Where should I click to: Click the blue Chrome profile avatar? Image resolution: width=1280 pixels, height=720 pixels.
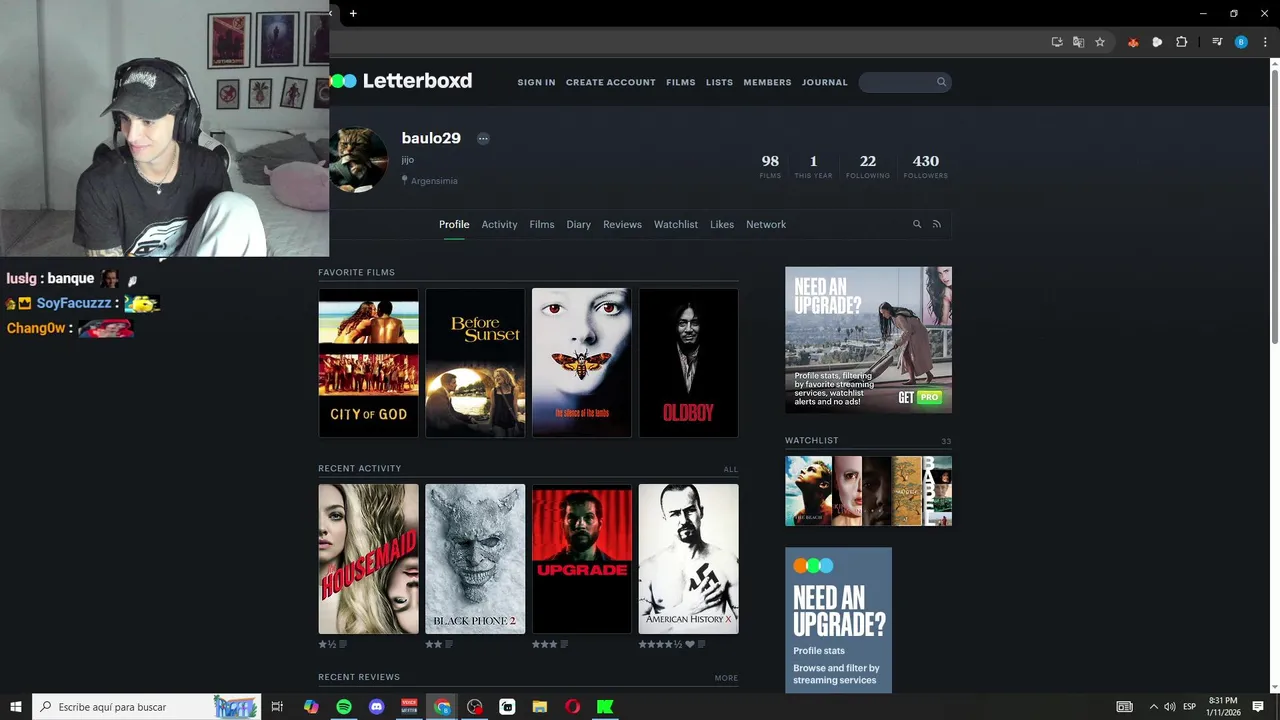pyautogui.click(x=1241, y=42)
